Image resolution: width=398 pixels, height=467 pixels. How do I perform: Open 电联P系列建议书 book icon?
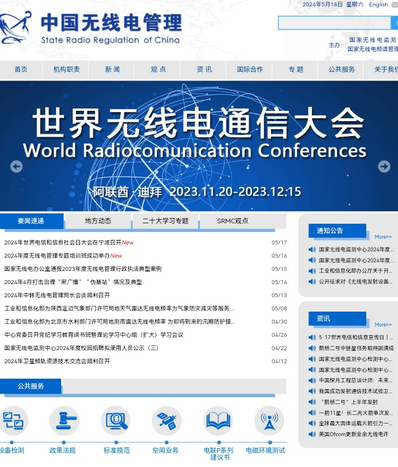click(x=218, y=421)
